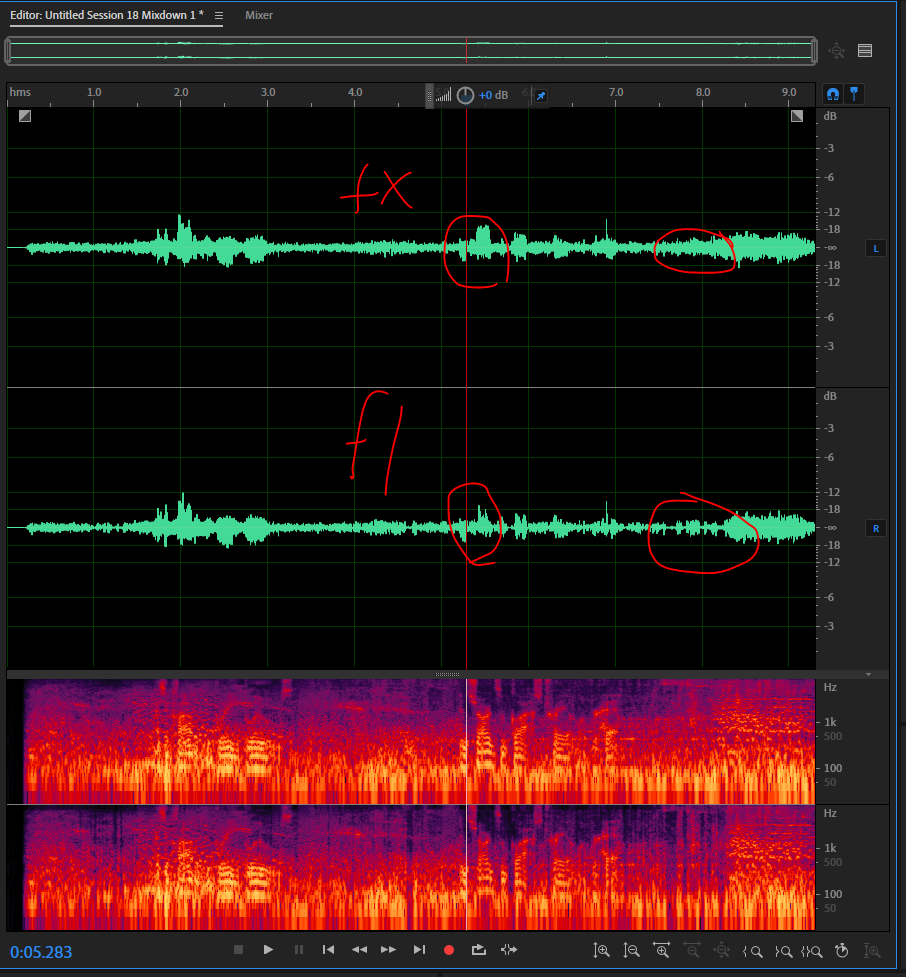Click Zoom Out Amplitude icon
Image resolution: width=906 pixels, height=977 pixels.
pos(631,950)
